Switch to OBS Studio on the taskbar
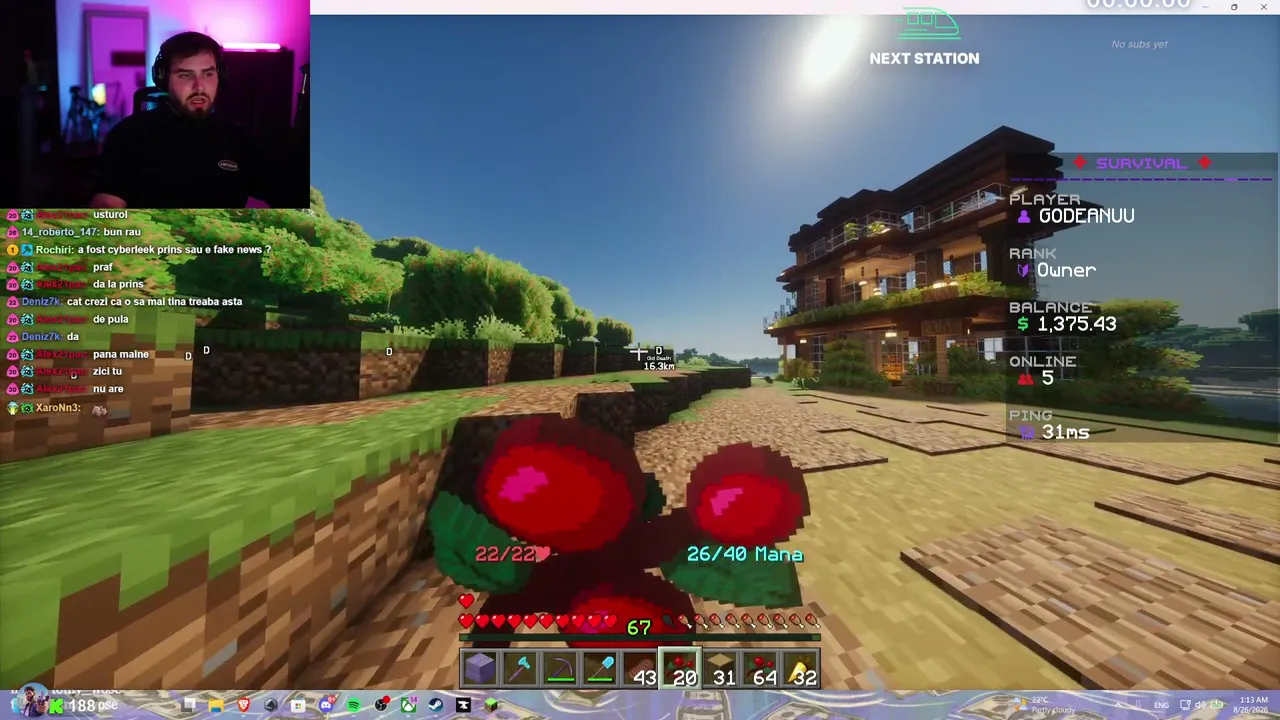The image size is (1280, 720). 381,706
